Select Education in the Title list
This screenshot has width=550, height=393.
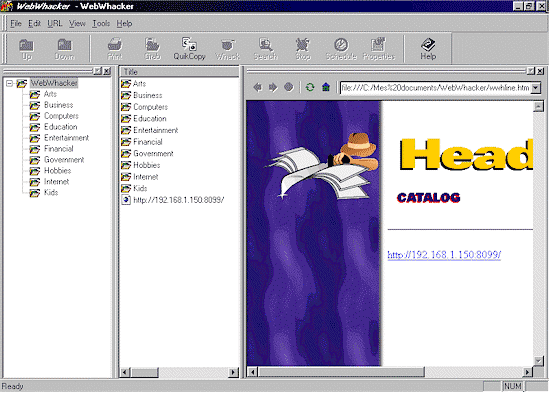(x=150, y=119)
